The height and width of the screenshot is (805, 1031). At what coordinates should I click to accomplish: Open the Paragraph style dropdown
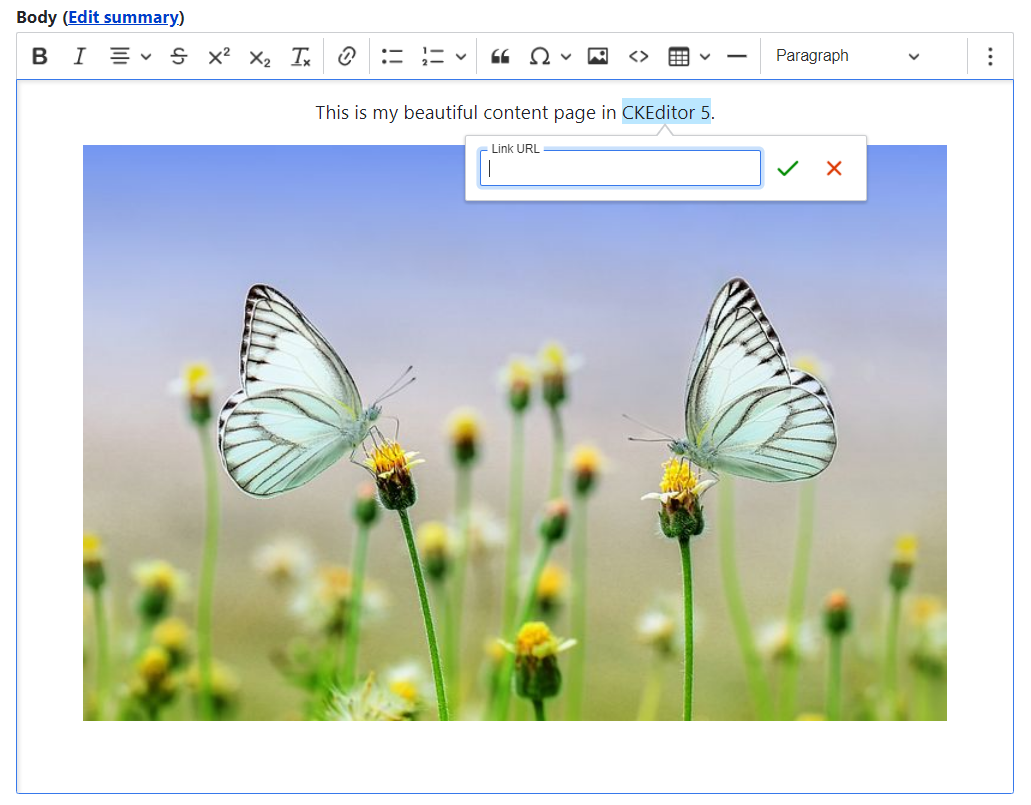pyautogui.click(x=850, y=56)
